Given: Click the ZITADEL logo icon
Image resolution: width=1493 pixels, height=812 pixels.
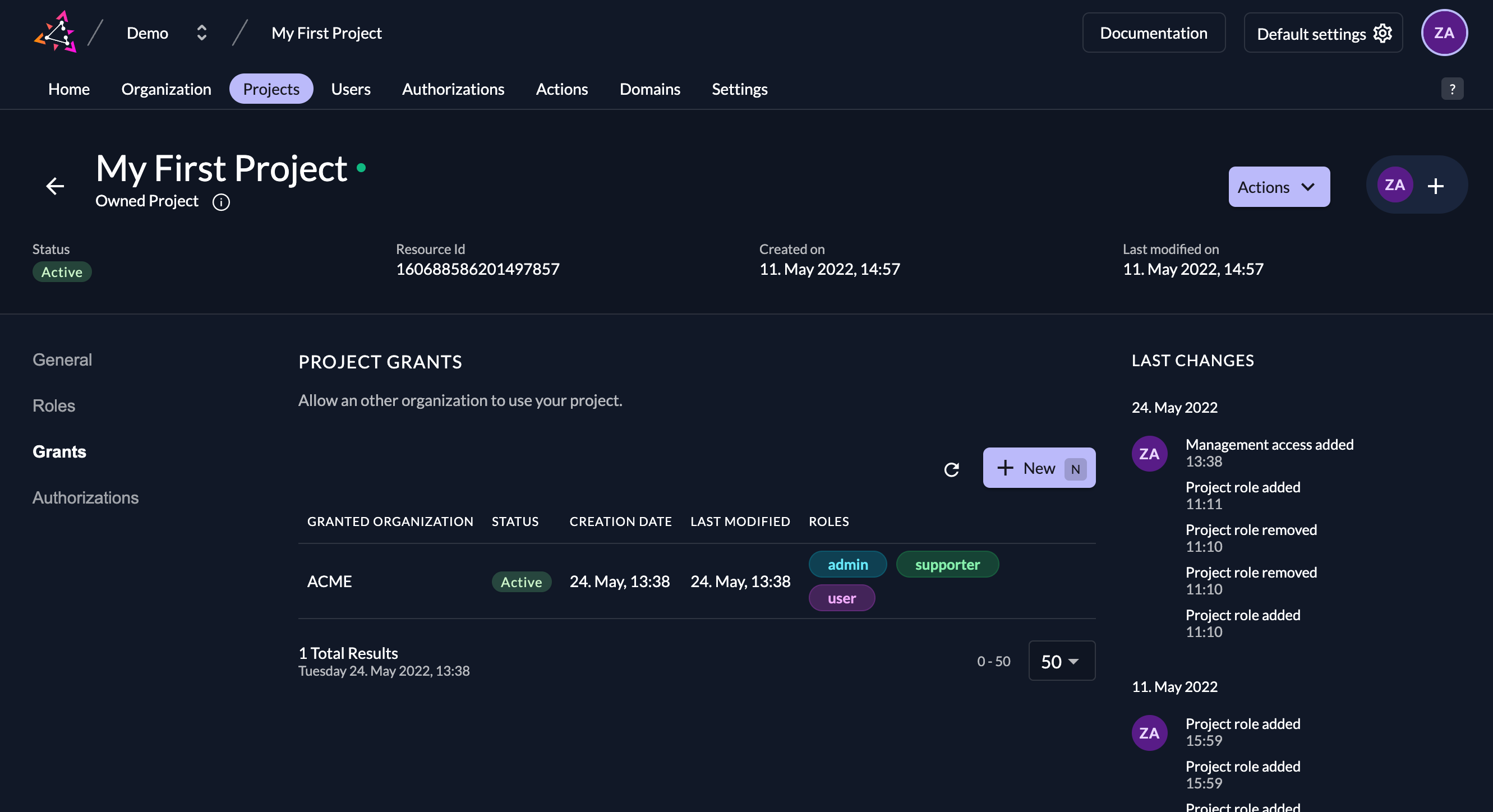Looking at the screenshot, I should pos(55,33).
